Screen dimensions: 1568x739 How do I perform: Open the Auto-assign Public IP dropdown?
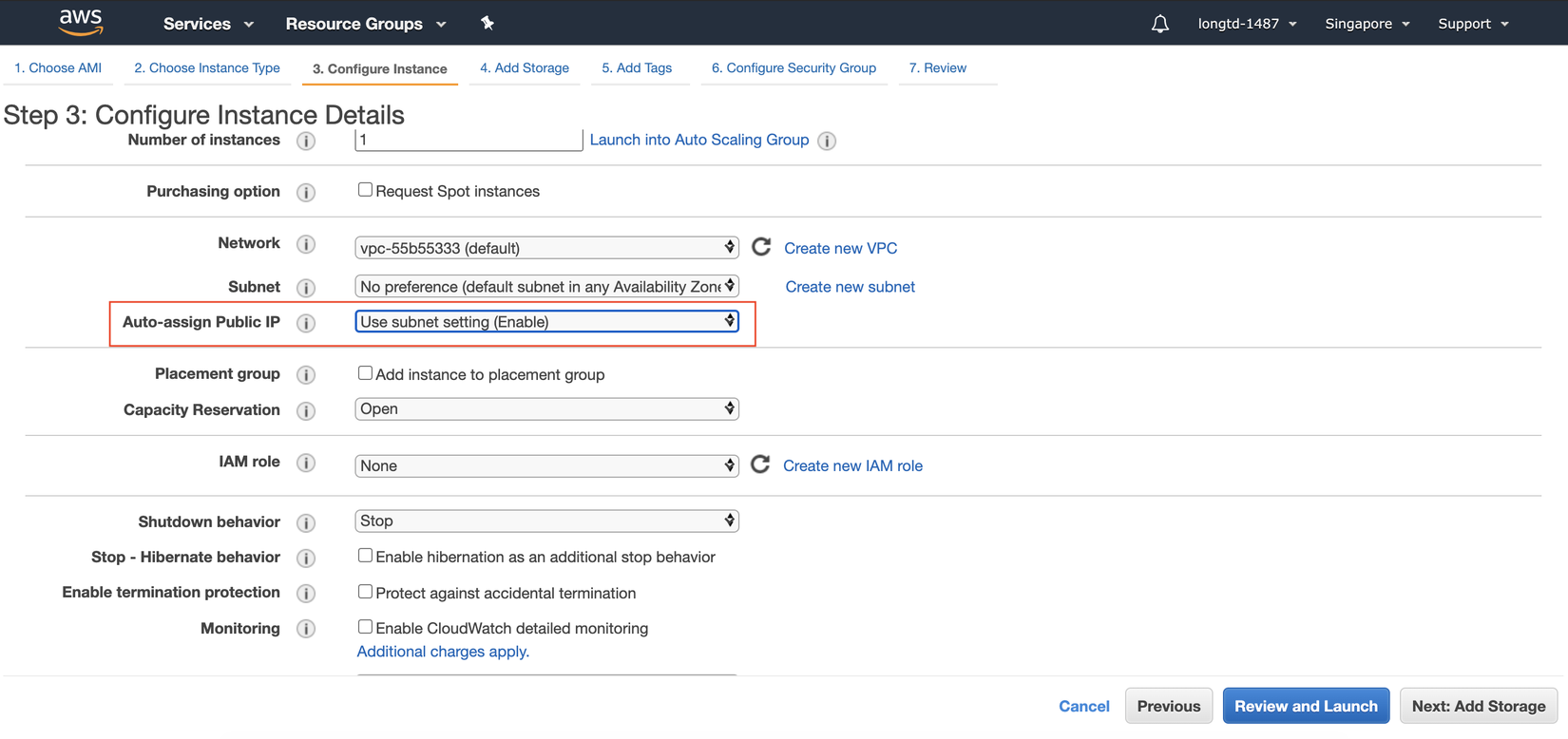tap(546, 322)
